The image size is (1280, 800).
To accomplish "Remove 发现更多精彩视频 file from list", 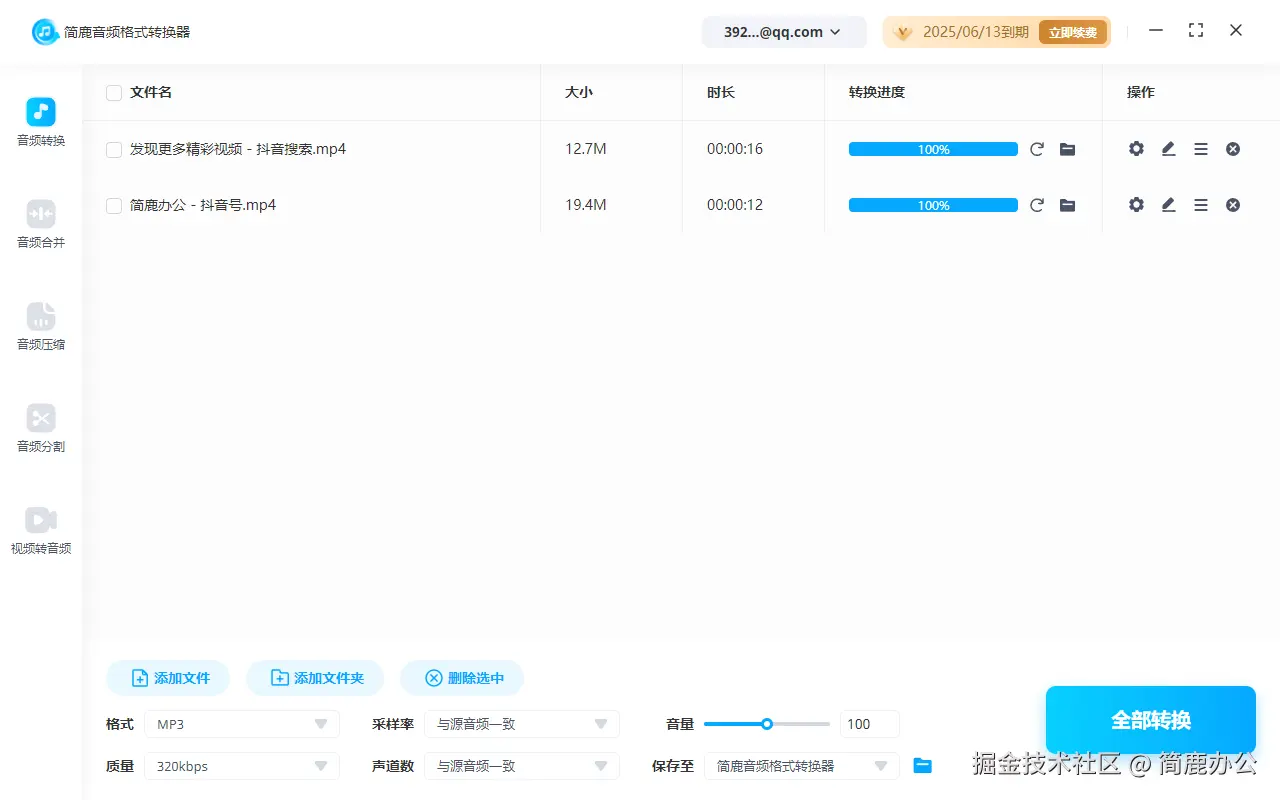I will tap(1233, 149).
